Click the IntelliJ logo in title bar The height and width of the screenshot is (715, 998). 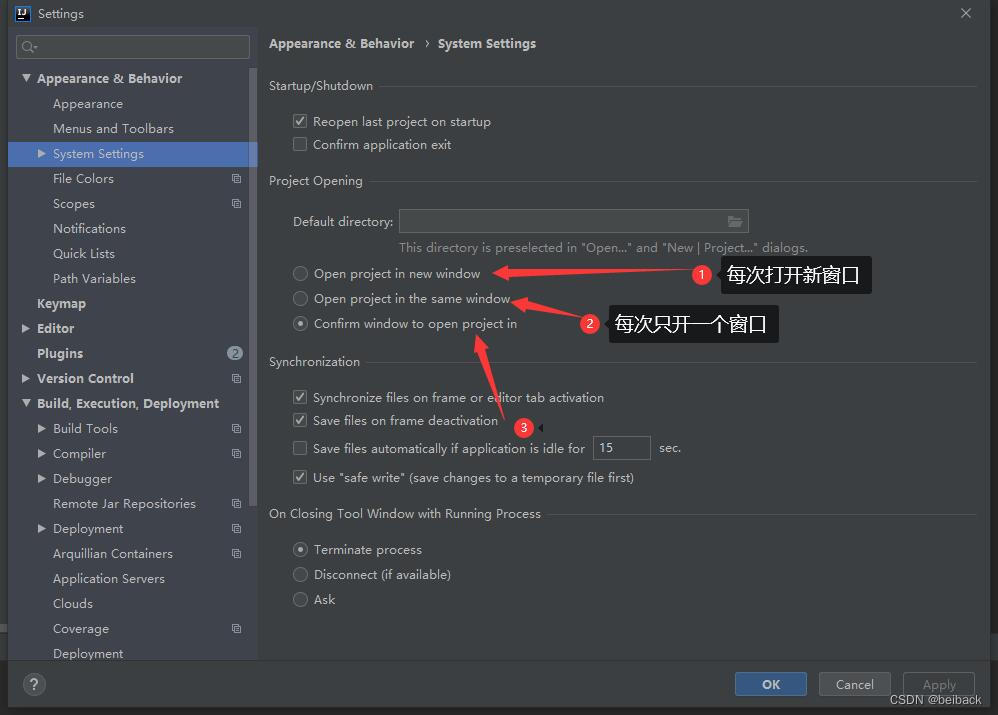22,13
